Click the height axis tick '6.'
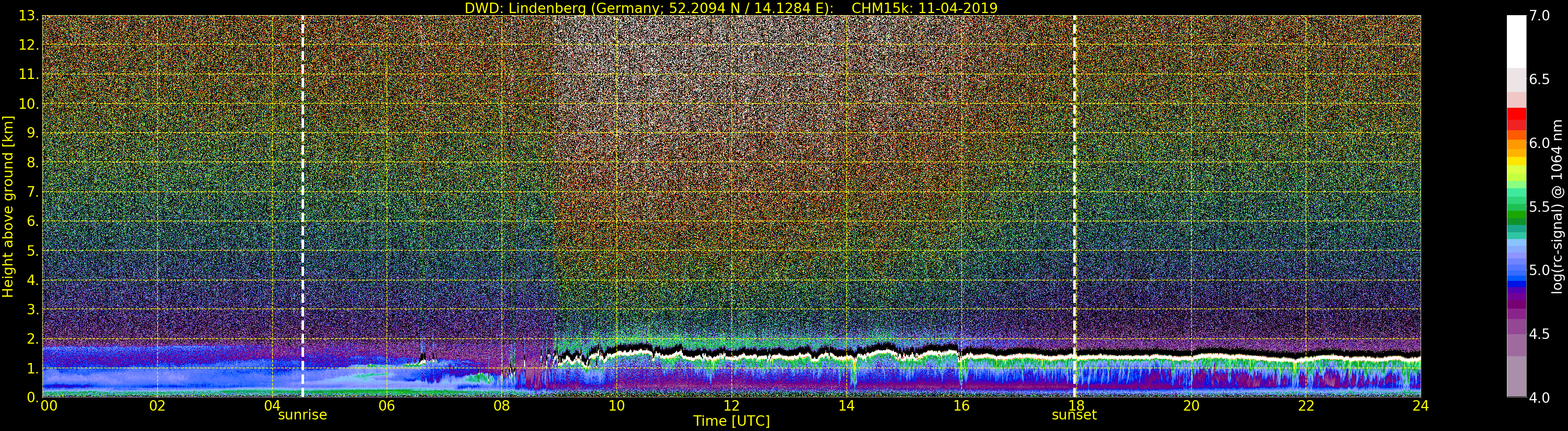Screen dimensions: 1568x431 click(33, 221)
